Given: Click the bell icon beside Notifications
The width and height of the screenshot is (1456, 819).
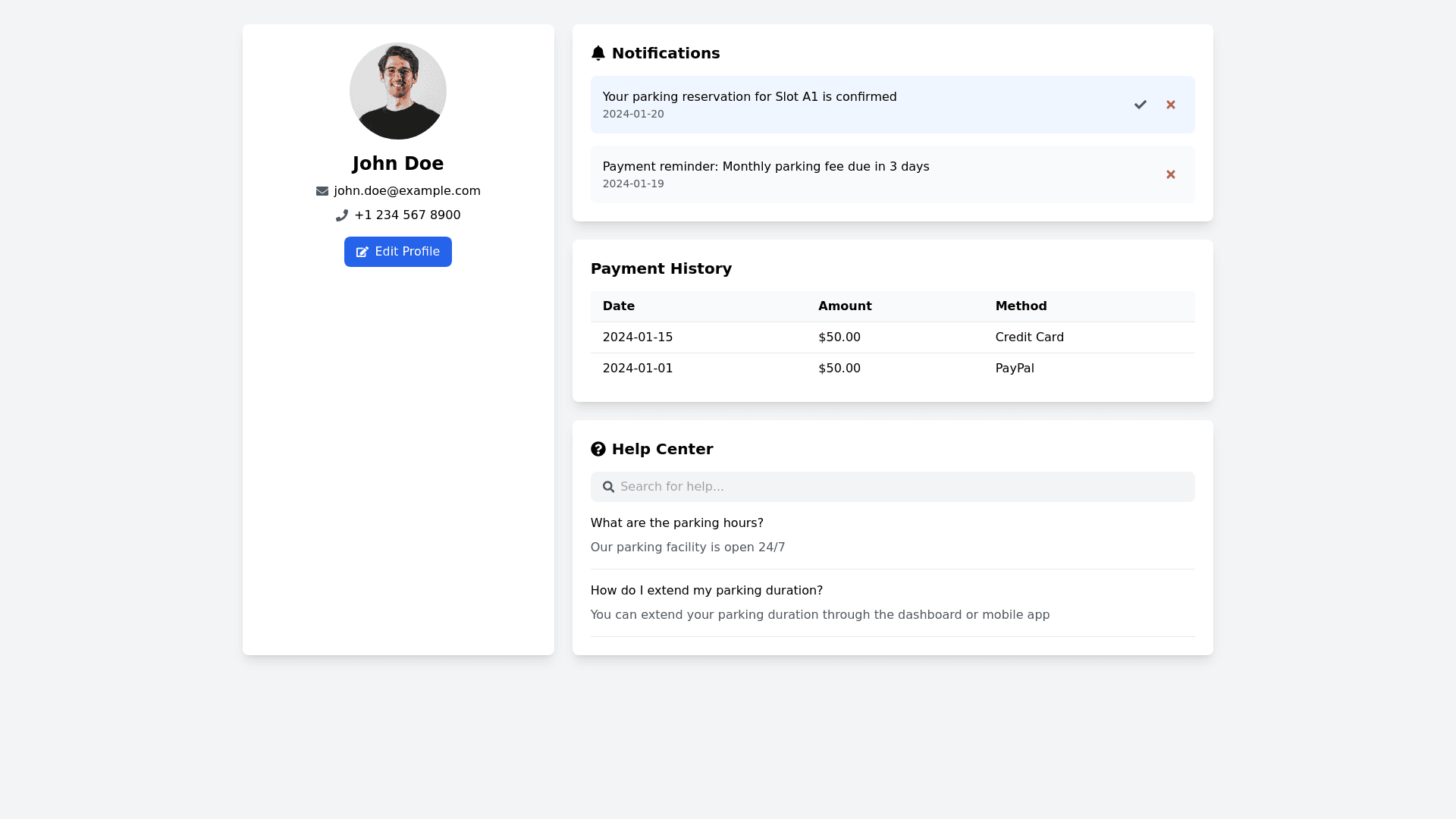Looking at the screenshot, I should tap(598, 53).
